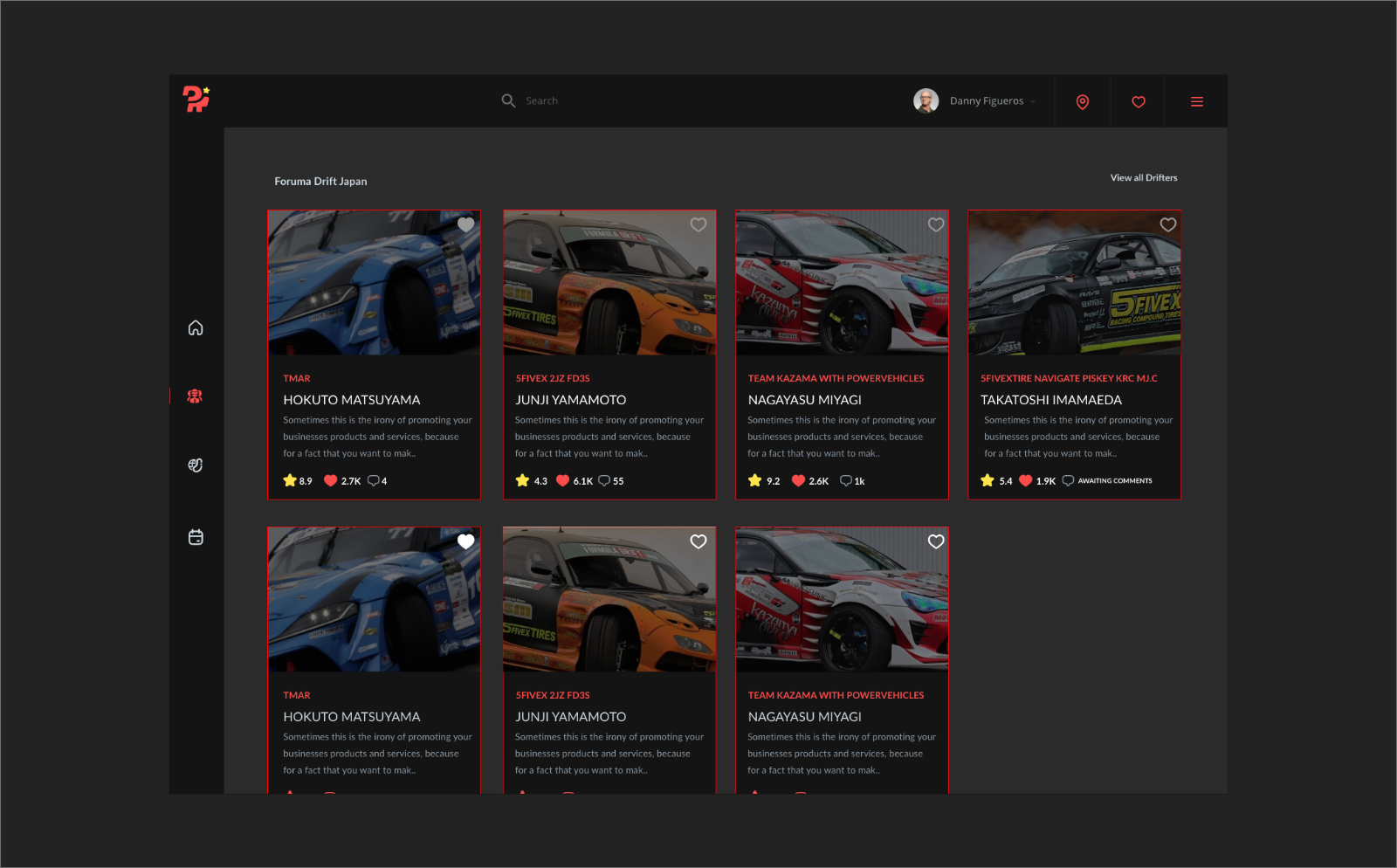Click Foruma Drift Japan heading

pos(320,182)
